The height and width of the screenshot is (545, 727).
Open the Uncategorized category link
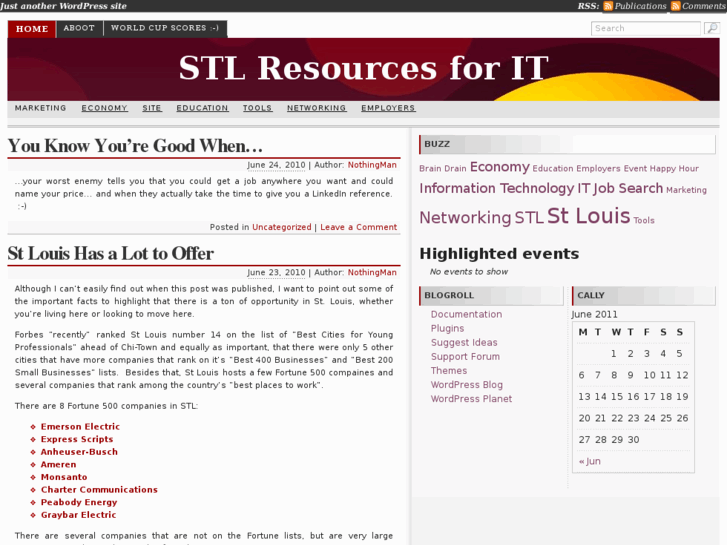point(281,227)
